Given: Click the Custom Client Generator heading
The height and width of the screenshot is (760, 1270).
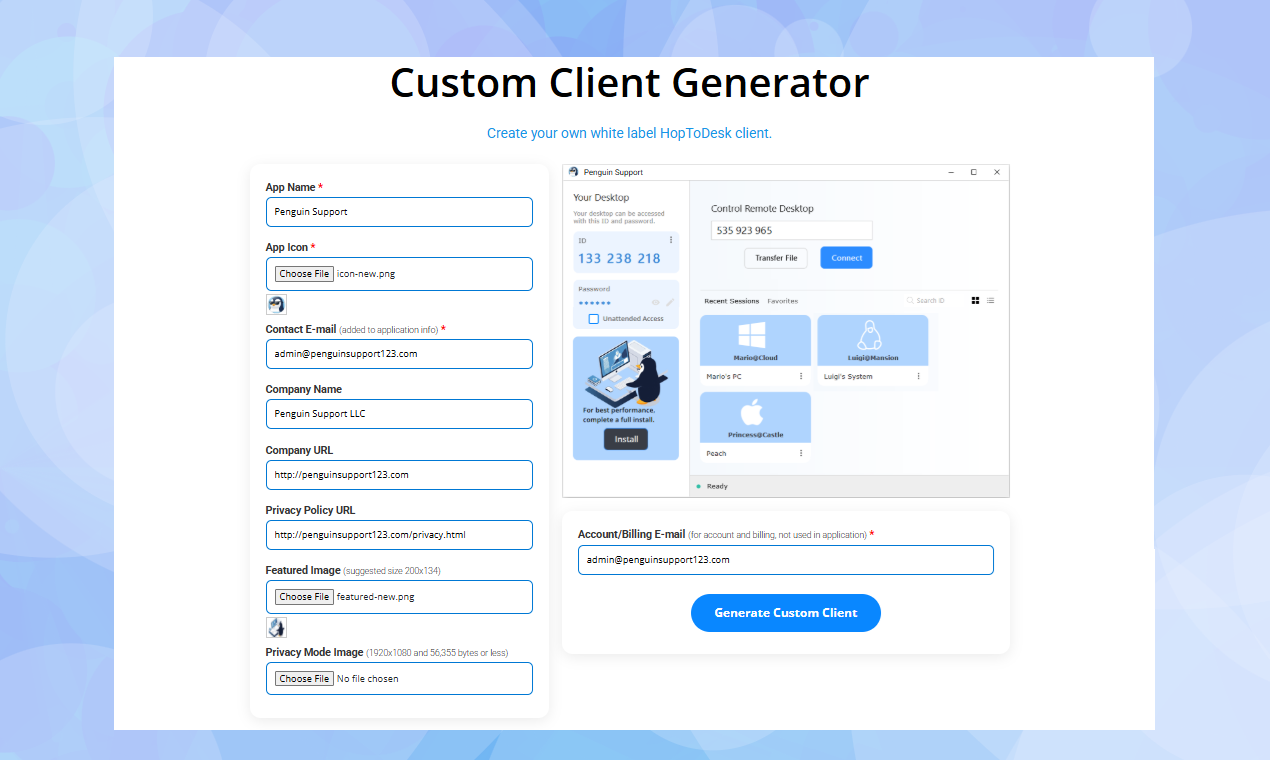Looking at the screenshot, I should point(629,82).
